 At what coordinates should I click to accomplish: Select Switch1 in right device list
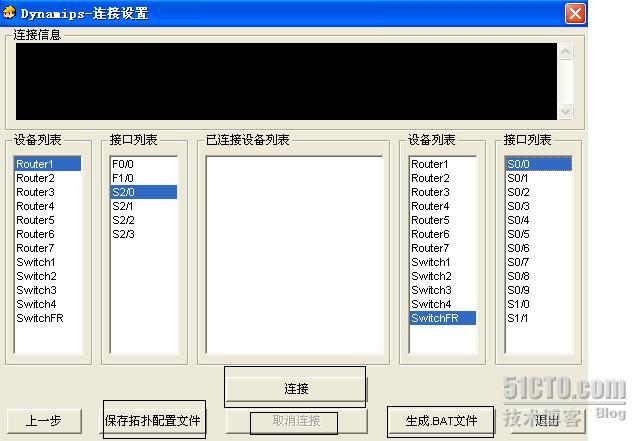[442, 262]
